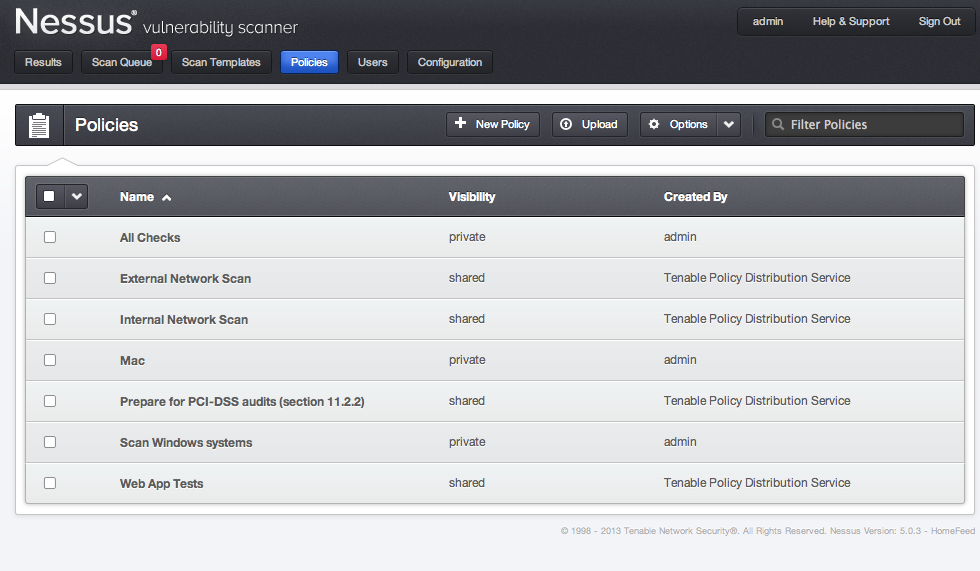This screenshot has height=571, width=980.
Task: Open the External Network Scan policy
Action: pos(186,279)
